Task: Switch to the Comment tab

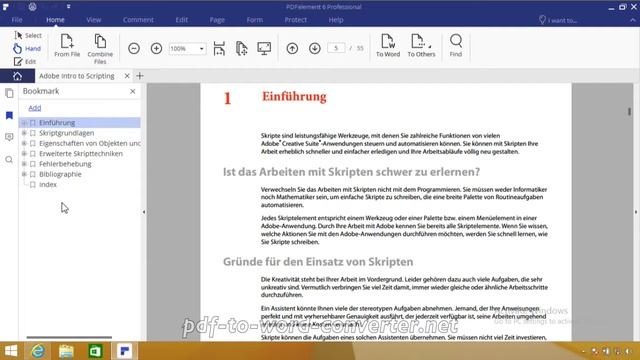Action: pos(138,20)
